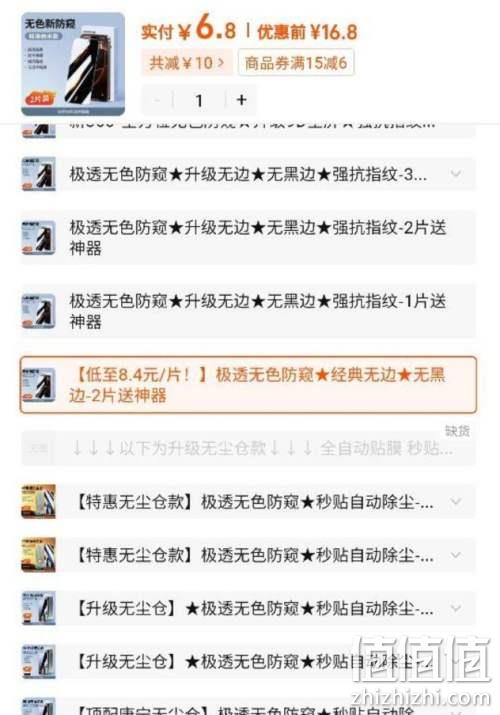The height and width of the screenshot is (715, 500).
Task: Expand the 强抗指纹-3... option chevron
Action: point(456,174)
